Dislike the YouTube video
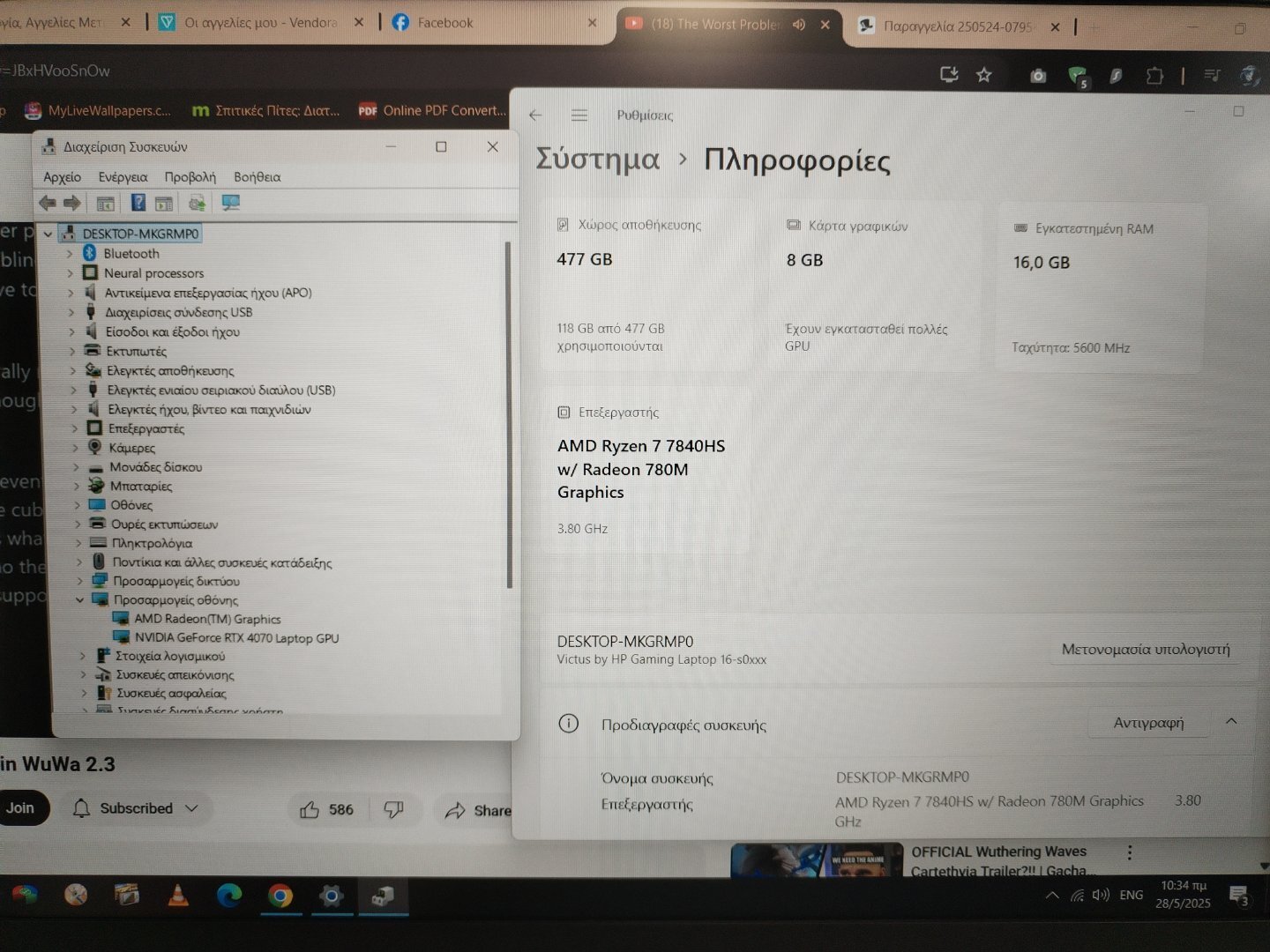The height and width of the screenshot is (952, 1270). click(x=393, y=809)
